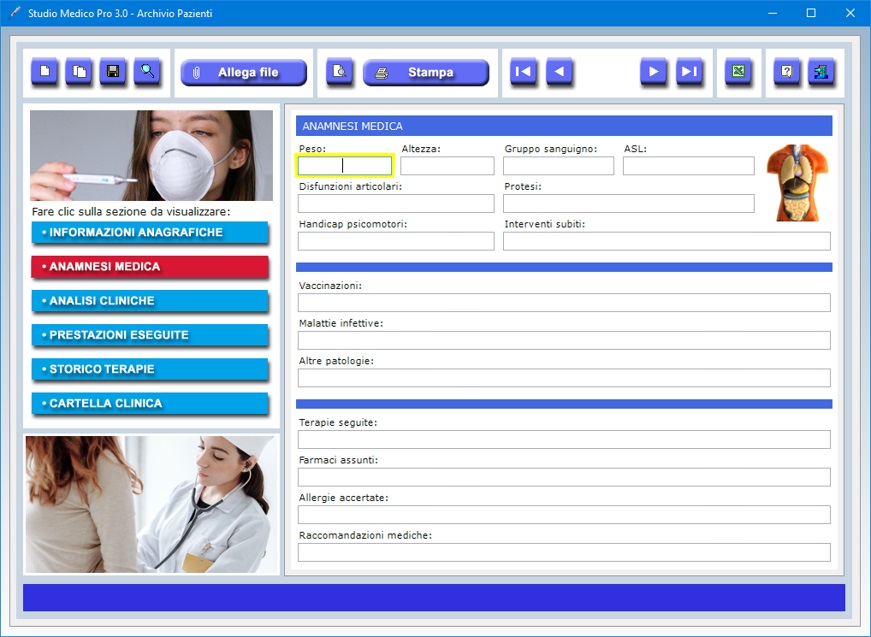Viewport: 871px width, 637px height.
Task: Click the Malattie infettive field
Action: [564, 340]
